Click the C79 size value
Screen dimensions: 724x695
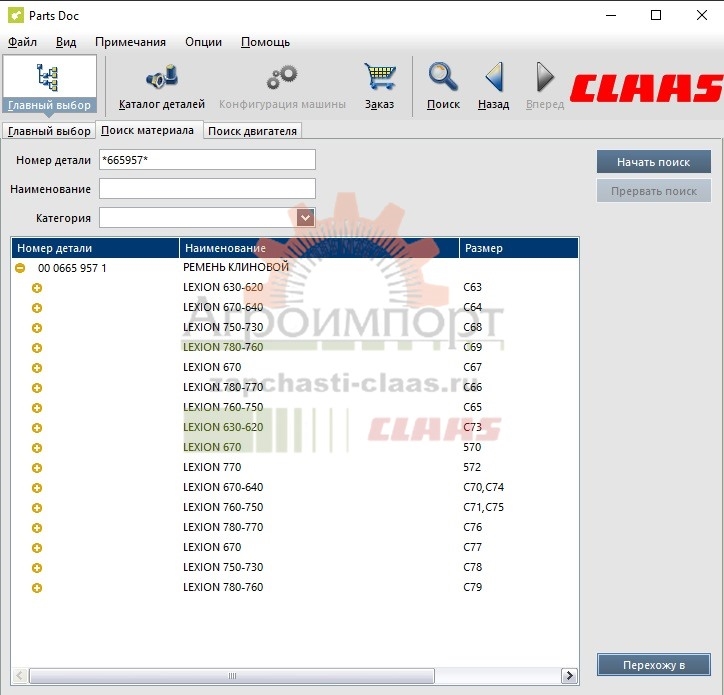point(472,587)
